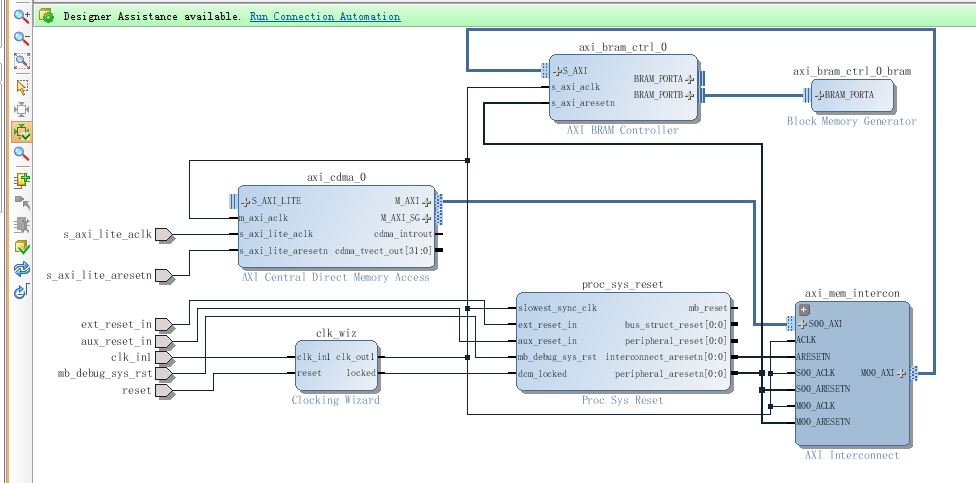976x483 pixels.
Task: Select the ext_reset_in external port
Action: coord(164,325)
